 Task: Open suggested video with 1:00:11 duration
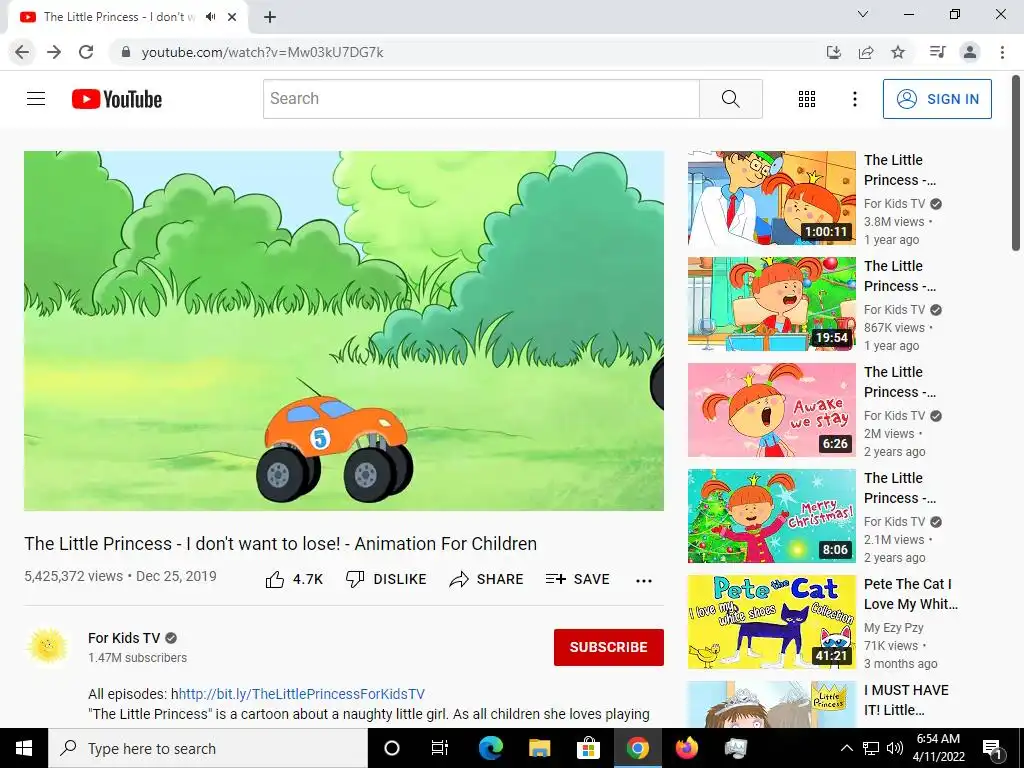coord(771,198)
